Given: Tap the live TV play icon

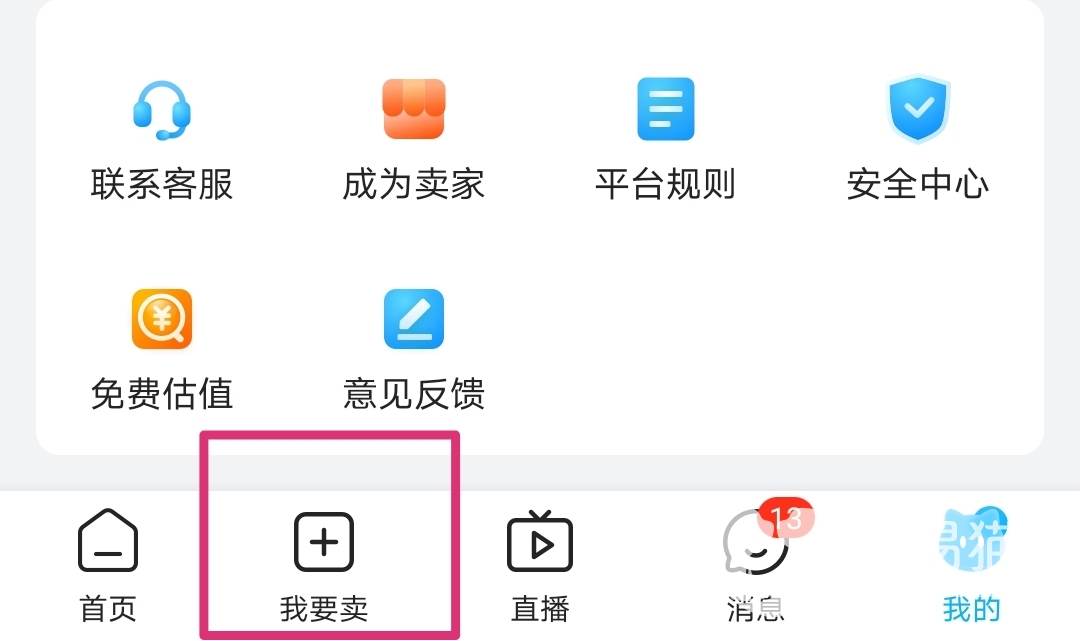Looking at the screenshot, I should point(540,541).
